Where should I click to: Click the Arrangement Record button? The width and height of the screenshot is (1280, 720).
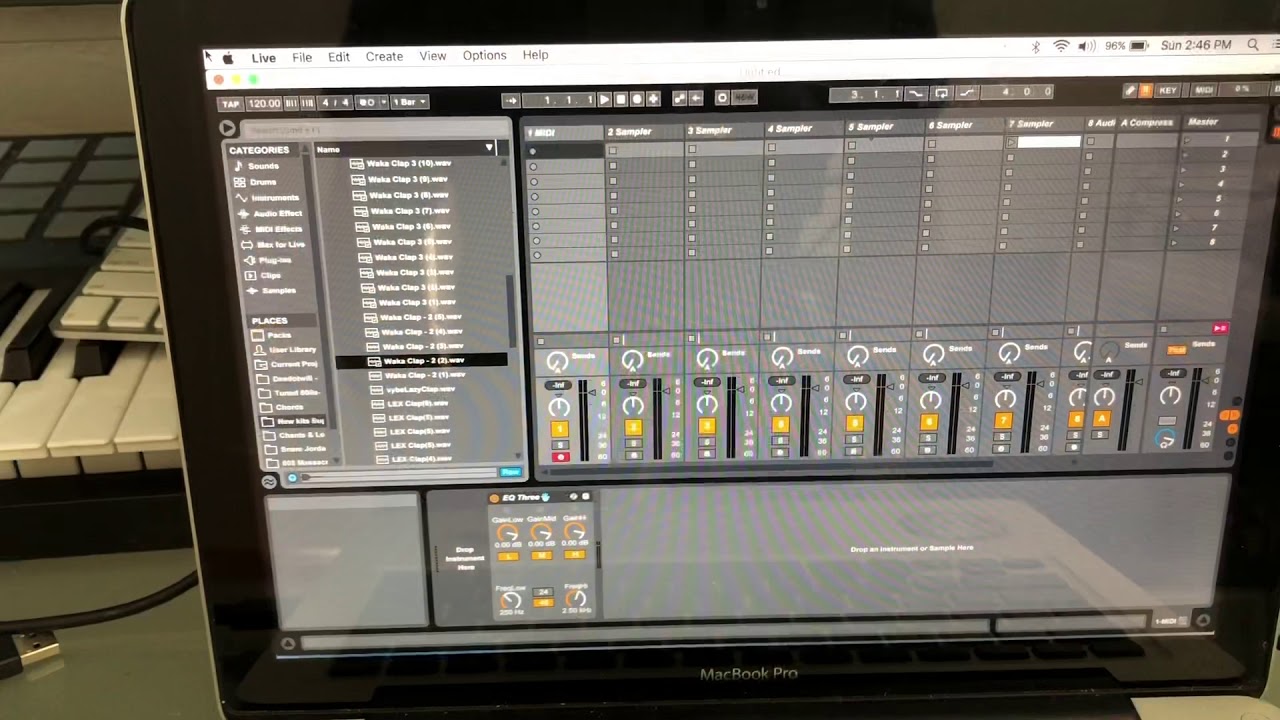point(636,99)
